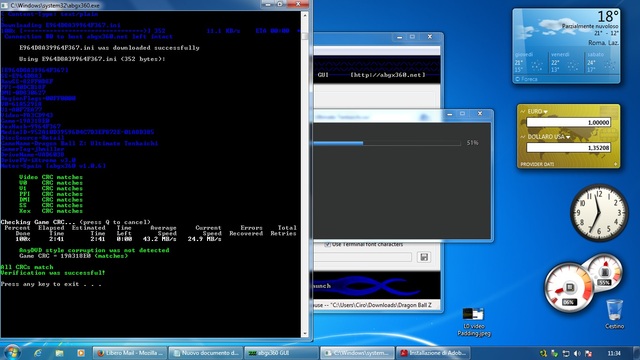Click 'Press any key to exit' console line
The image size is (640, 360).
coord(51,284)
